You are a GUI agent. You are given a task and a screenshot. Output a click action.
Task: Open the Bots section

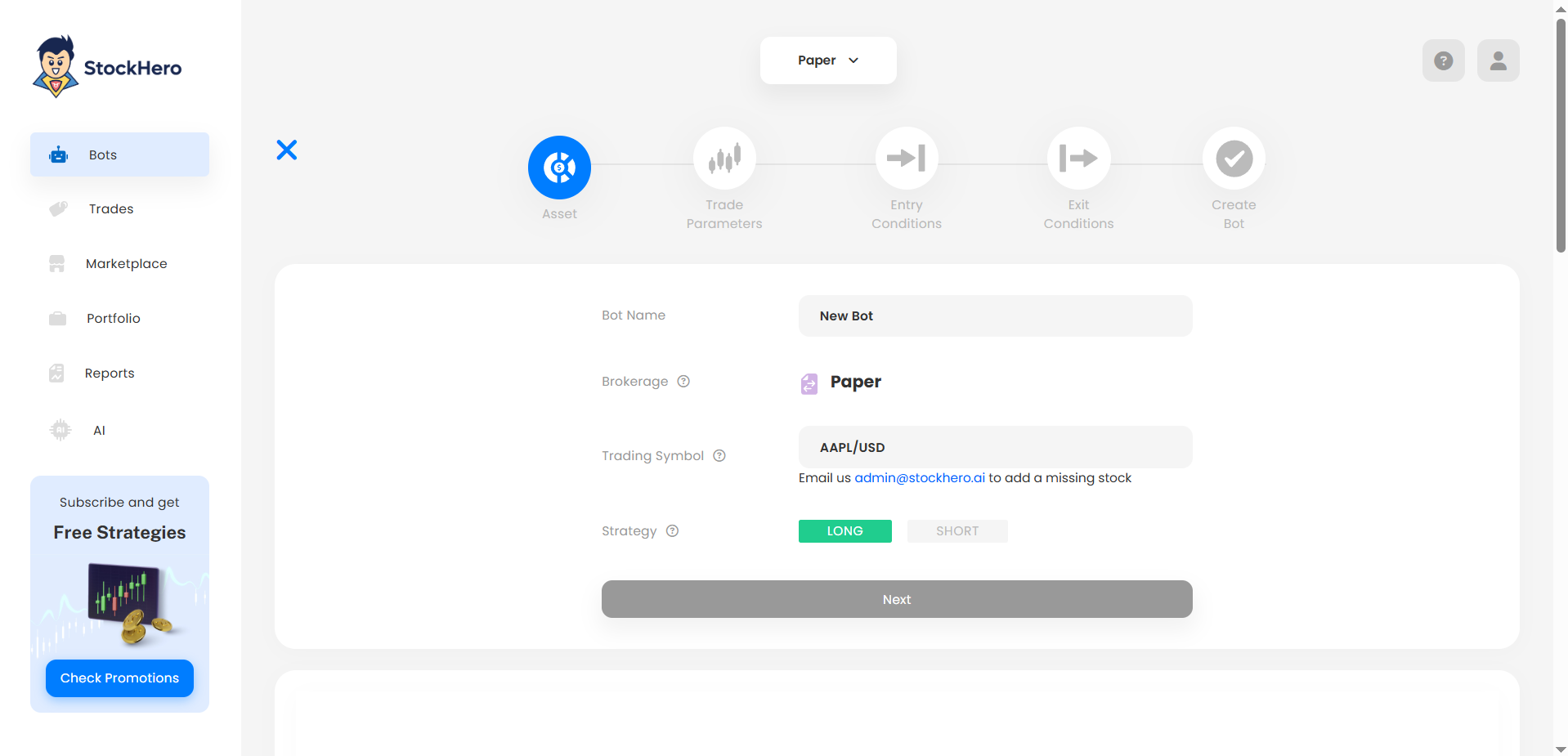coord(119,154)
